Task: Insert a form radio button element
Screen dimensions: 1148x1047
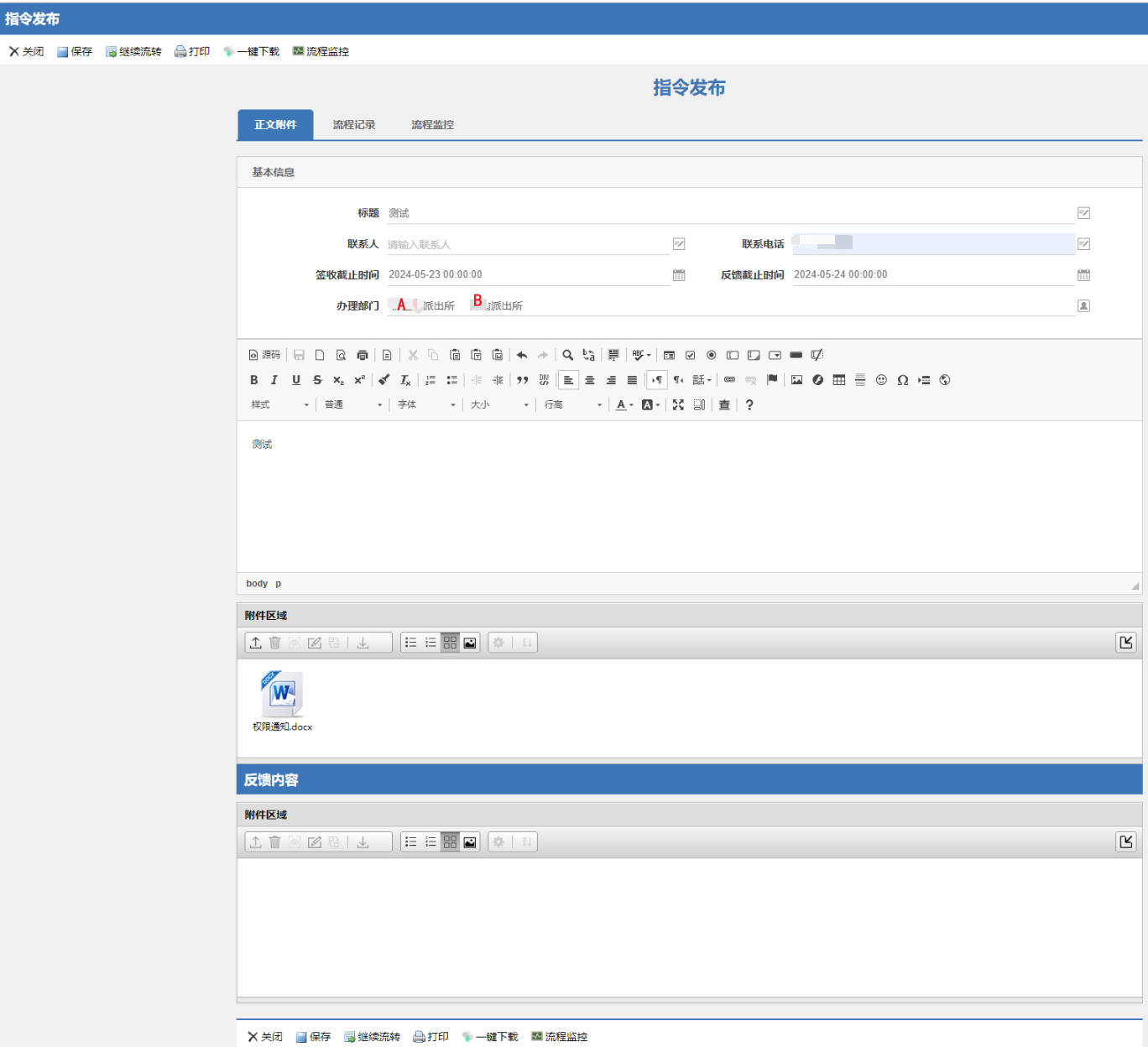Action: point(712,355)
